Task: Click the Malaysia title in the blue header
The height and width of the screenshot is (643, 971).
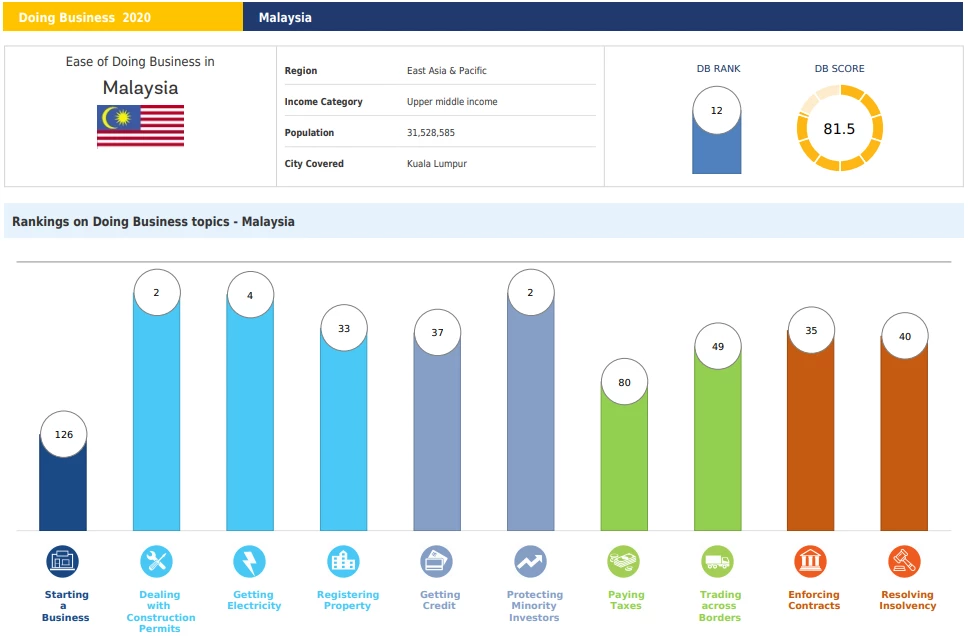Action: (x=285, y=17)
